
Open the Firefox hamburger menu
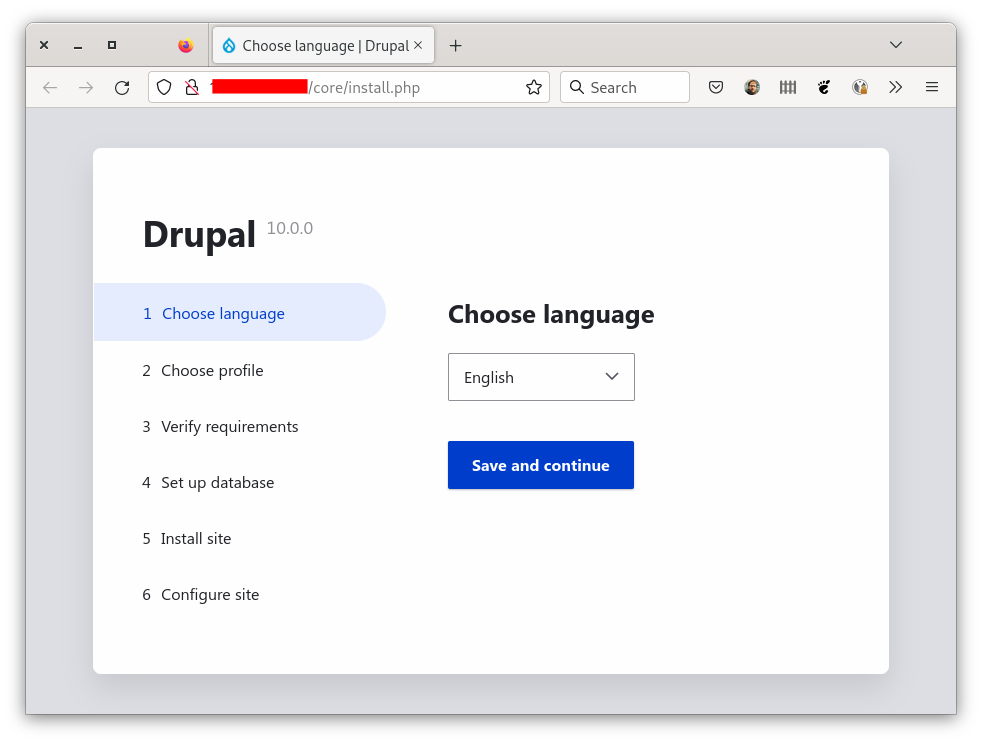pyautogui.click(x=932, y=87)
